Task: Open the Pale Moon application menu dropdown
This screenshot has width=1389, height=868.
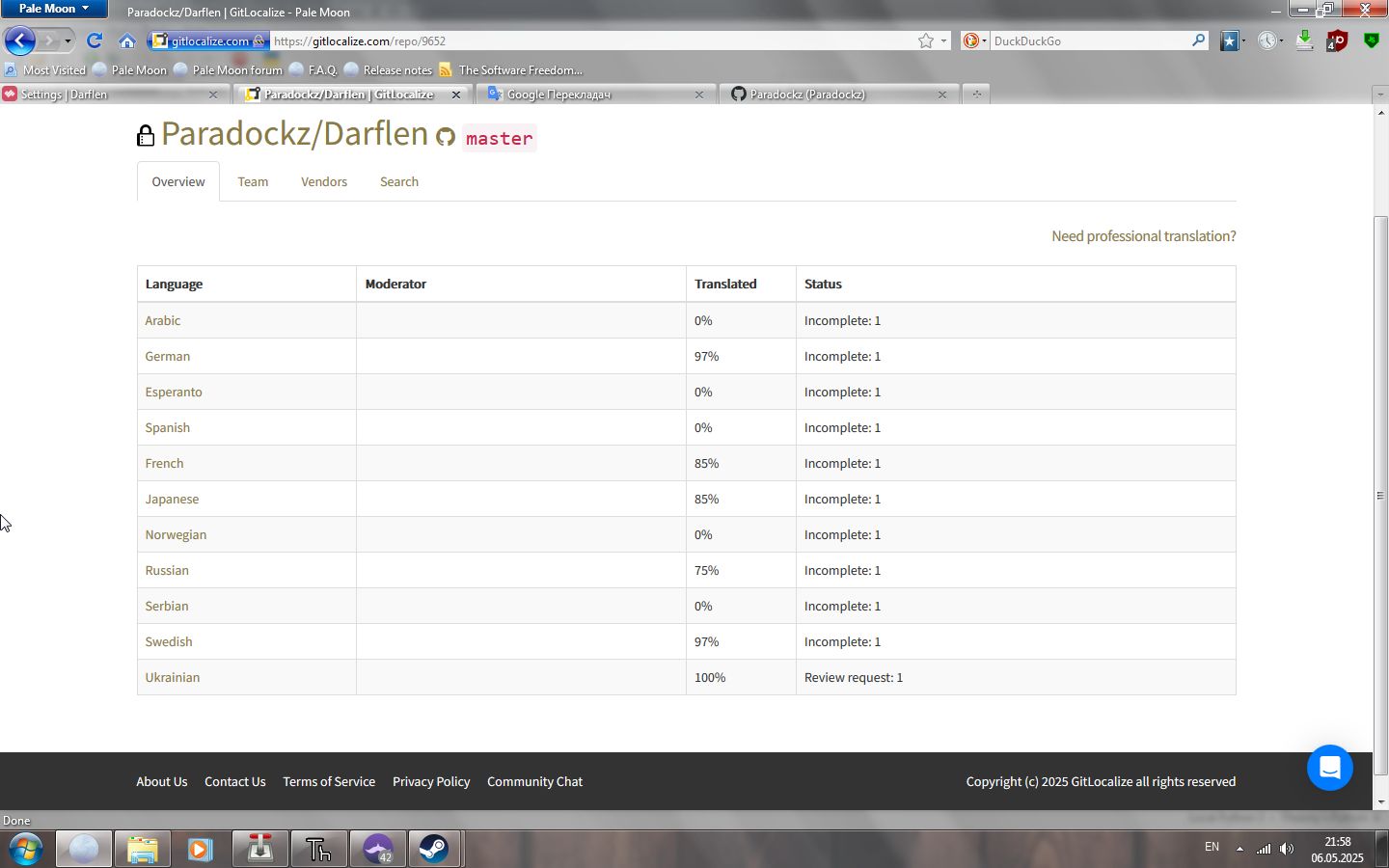Action: [54, 9]
